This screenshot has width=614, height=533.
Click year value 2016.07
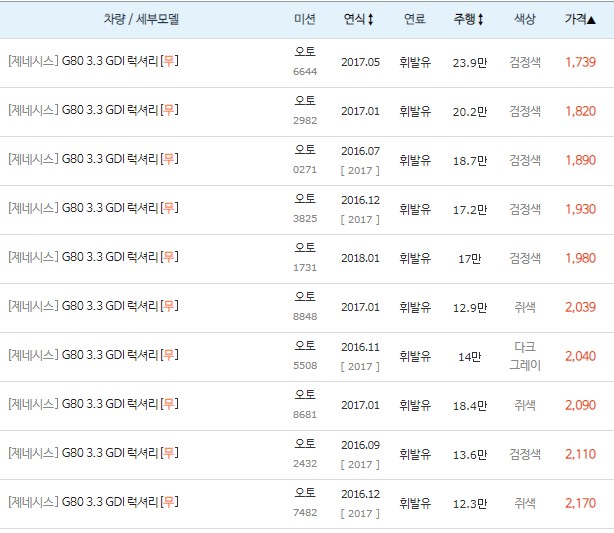point(360,151)
